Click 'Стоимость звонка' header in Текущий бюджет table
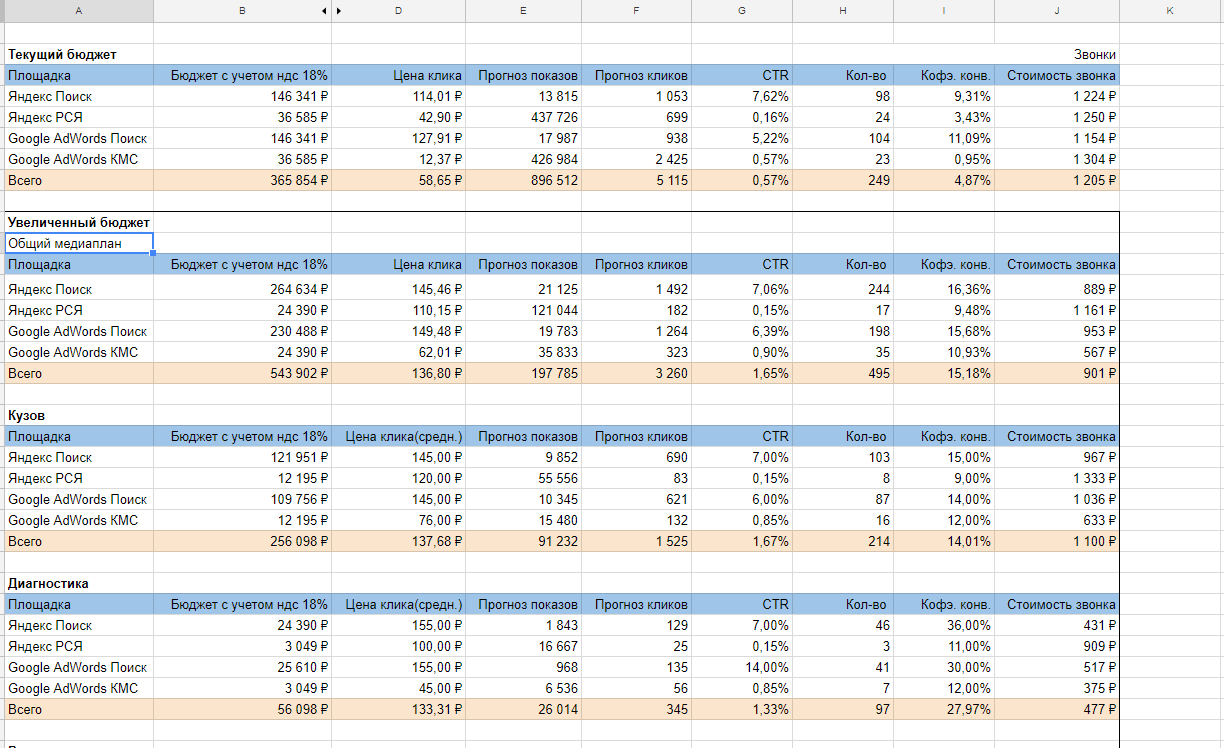 (x=1057, y=75)
